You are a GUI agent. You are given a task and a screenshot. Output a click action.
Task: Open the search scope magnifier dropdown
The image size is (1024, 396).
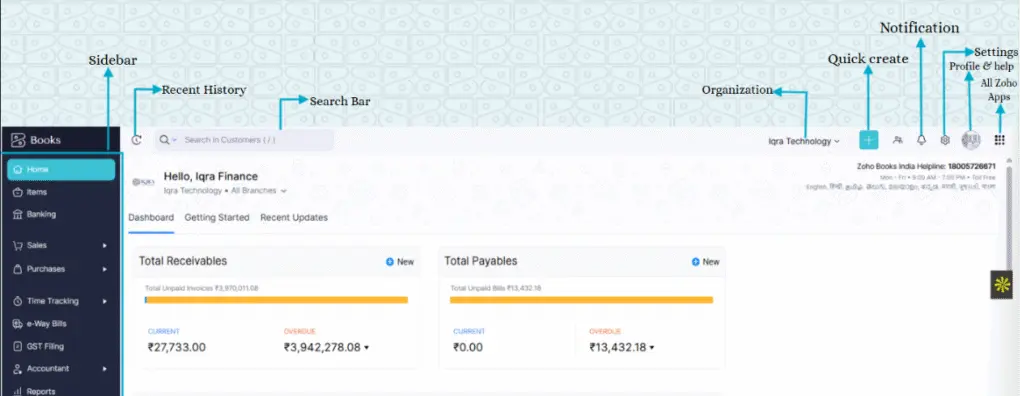click(168, 140)
